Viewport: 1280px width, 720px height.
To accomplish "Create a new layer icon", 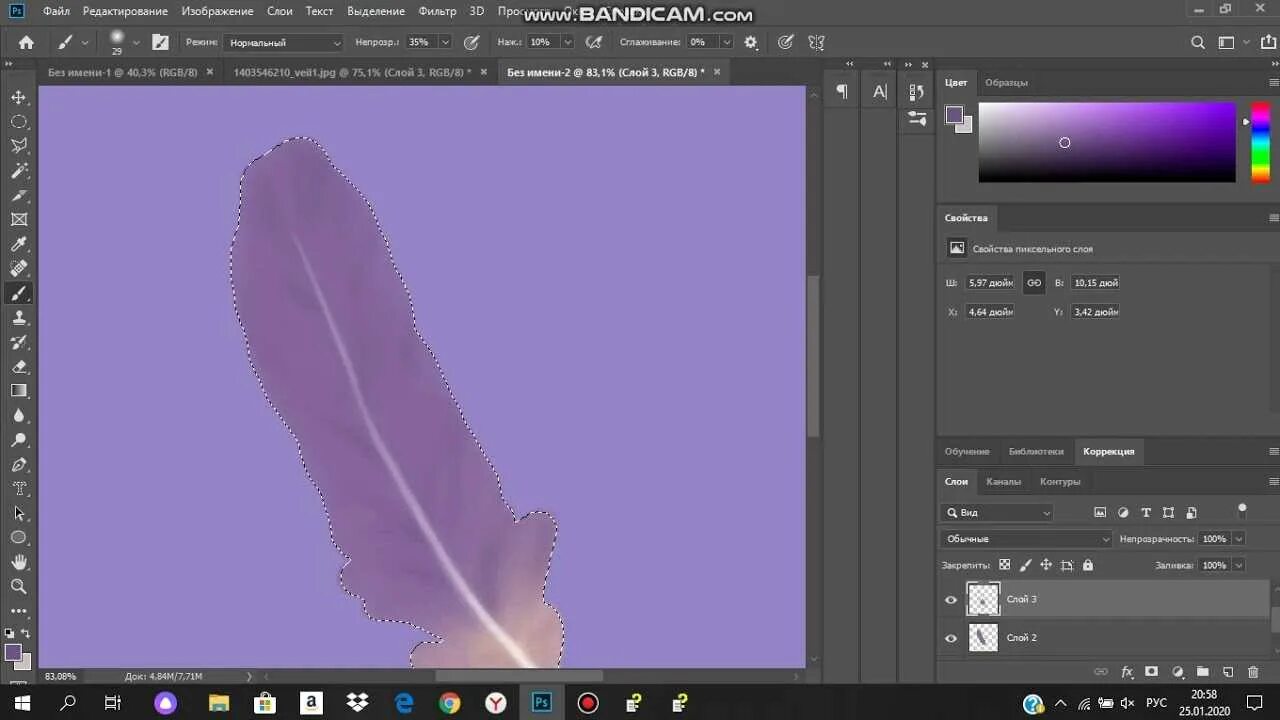I will click(1228, 672).
